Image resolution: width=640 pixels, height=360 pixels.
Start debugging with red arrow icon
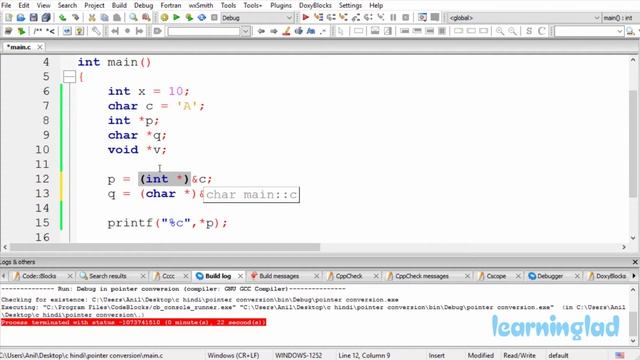click(305, 18)
